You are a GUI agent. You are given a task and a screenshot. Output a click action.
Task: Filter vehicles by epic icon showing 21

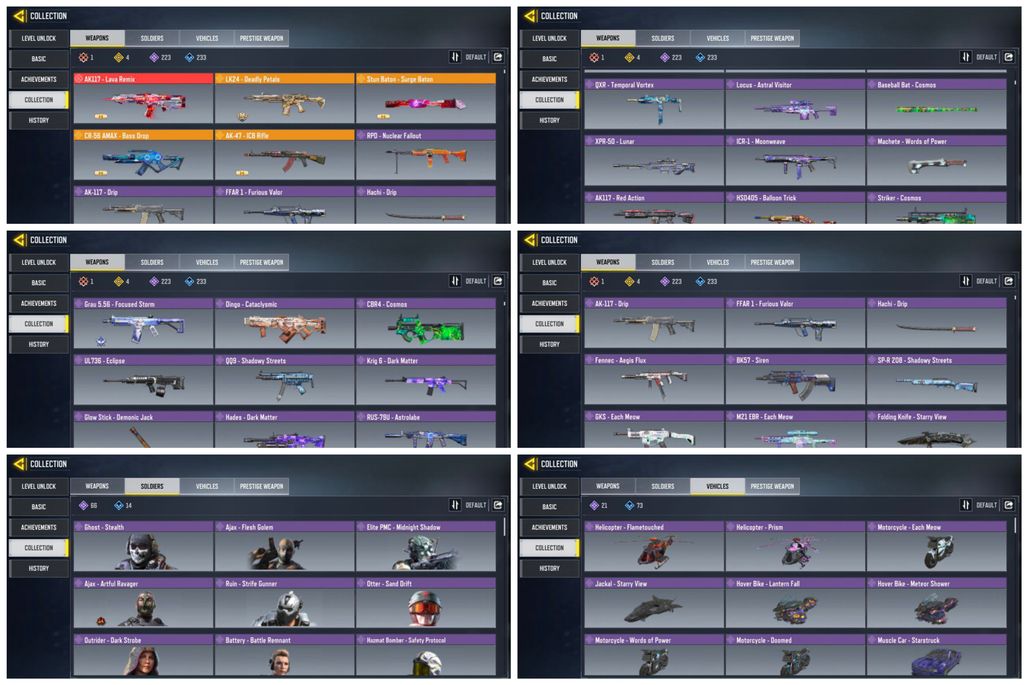pyautogui.click(x=594, y=505)
